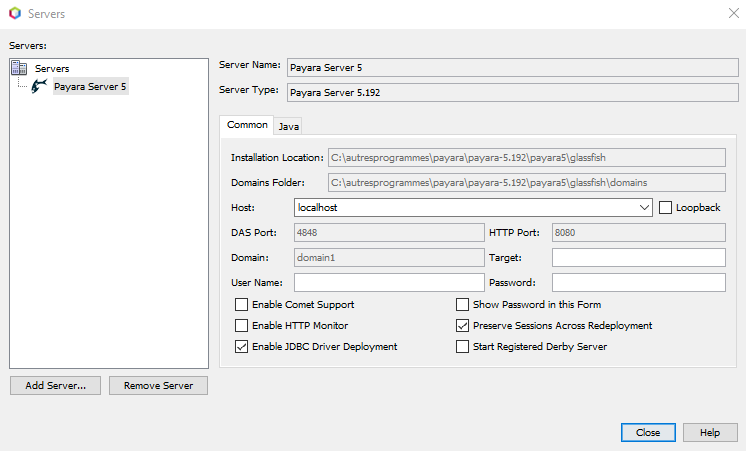This screenshot has height=451, width=746.
Task: Check Start Registered Derby Server
Action: 462,346
